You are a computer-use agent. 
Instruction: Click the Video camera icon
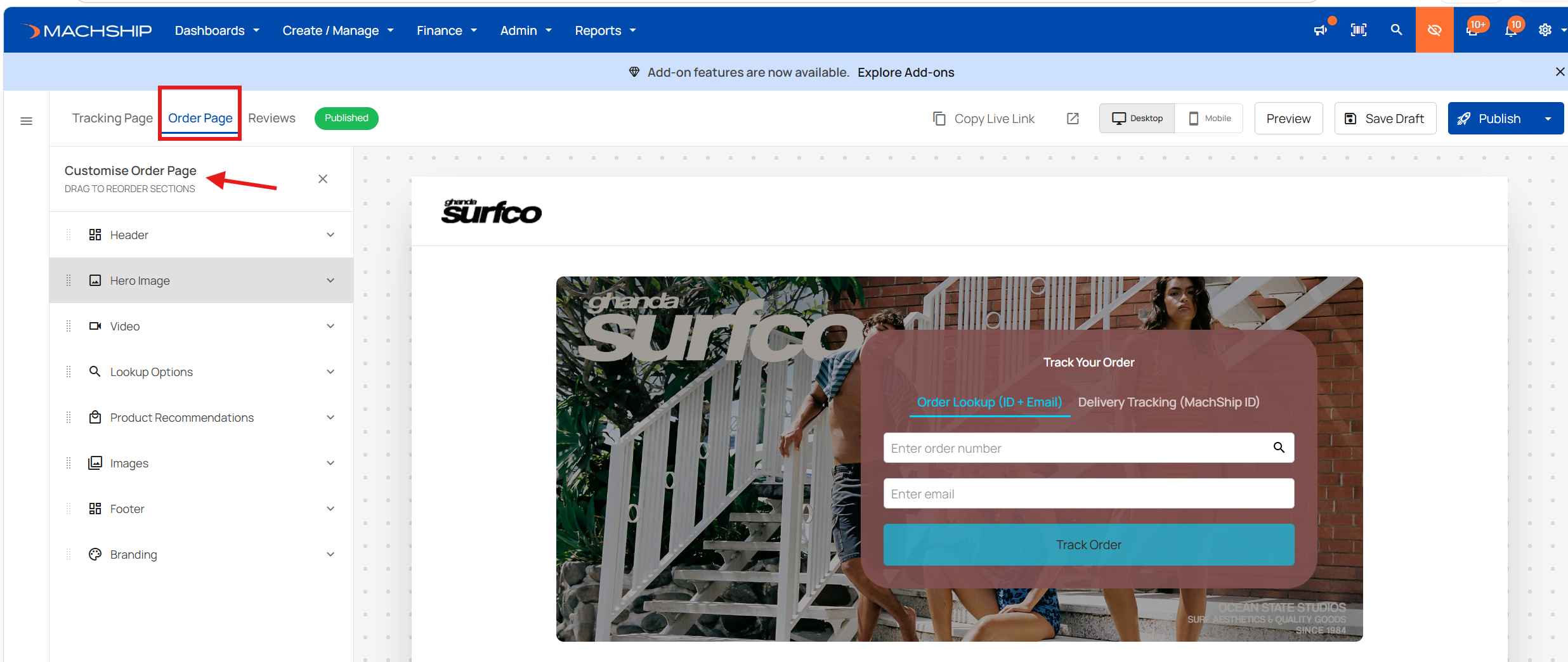[x=95, y=326]
